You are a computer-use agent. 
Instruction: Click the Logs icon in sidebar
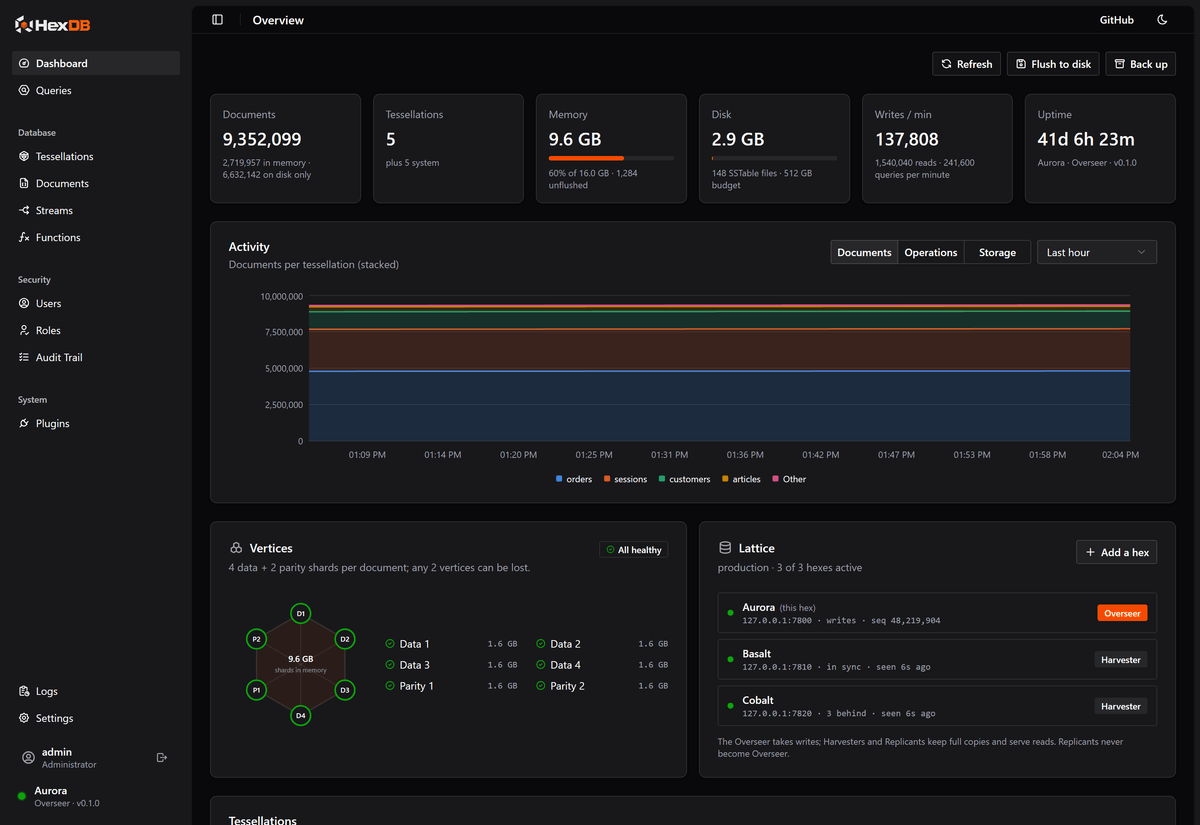[25, 691]
